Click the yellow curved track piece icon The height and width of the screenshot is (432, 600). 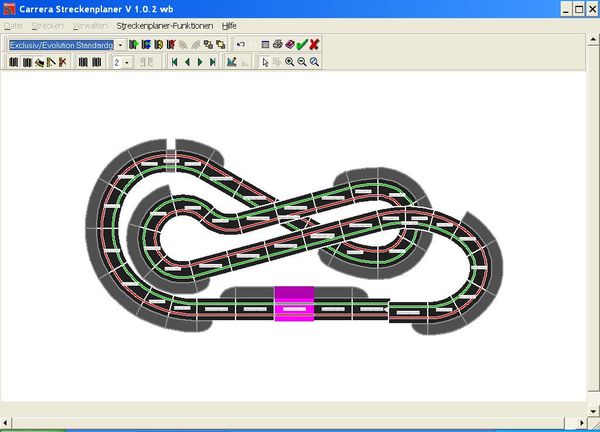coord(158,45)
